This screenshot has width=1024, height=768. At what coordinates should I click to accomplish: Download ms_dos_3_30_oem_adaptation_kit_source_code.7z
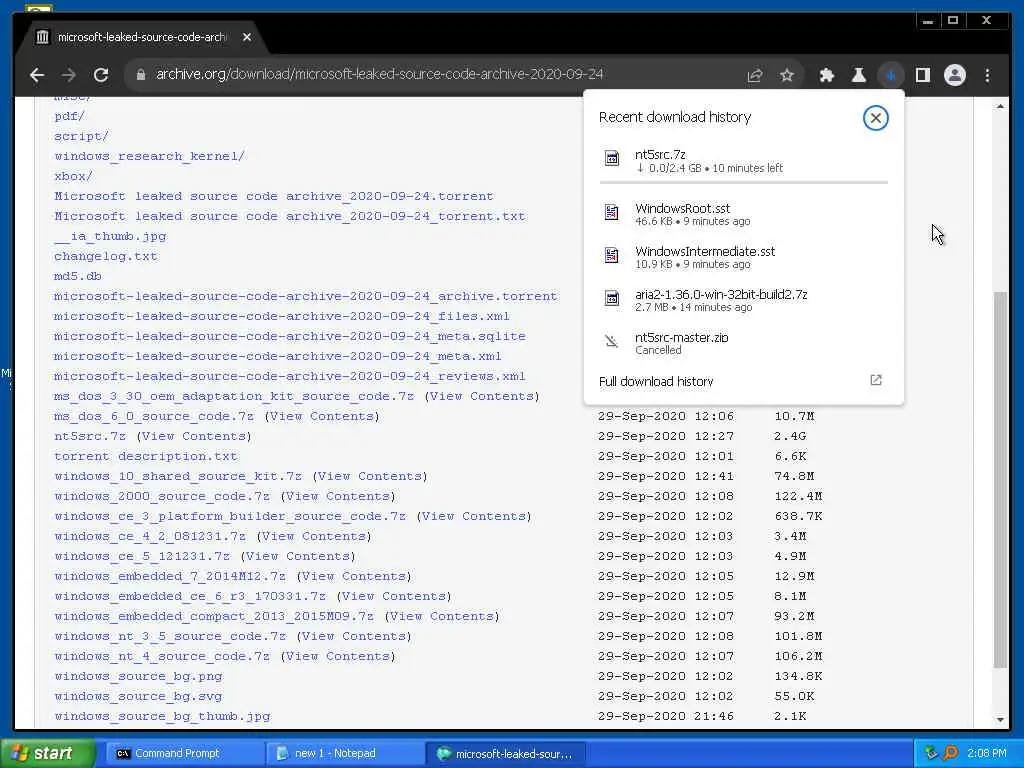point(234,396)
